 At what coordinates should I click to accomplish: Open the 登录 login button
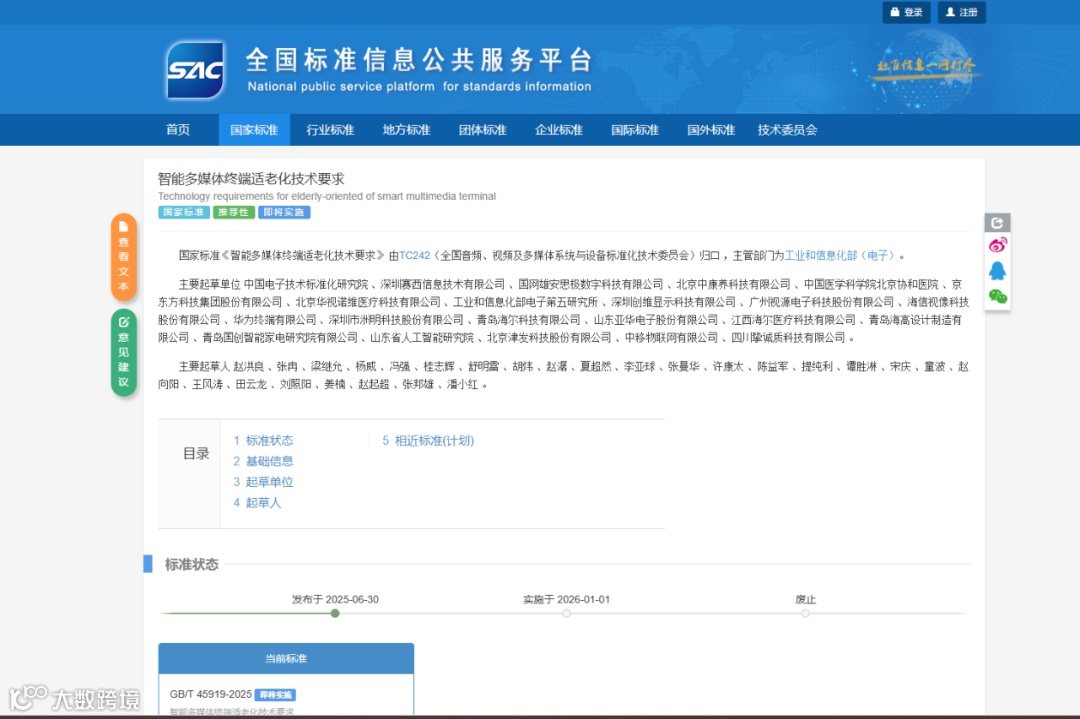[906, 12]
